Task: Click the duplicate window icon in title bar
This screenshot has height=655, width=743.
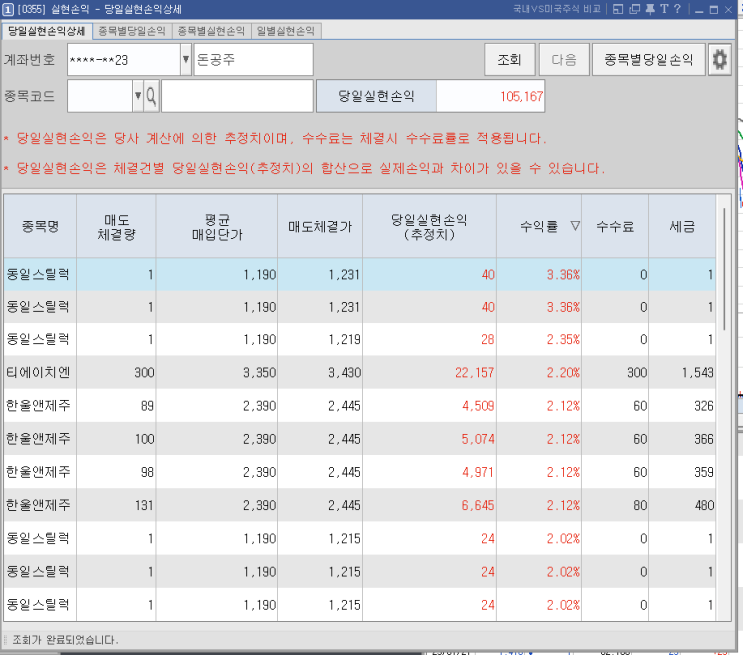Action: pos(634,9)
